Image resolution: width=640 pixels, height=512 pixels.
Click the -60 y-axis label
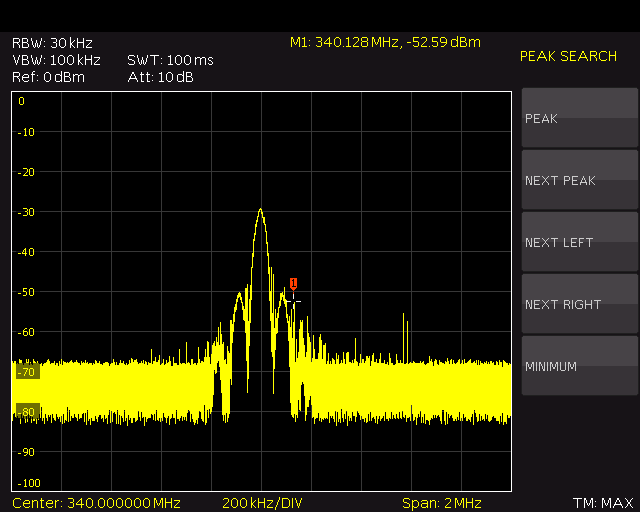point(26,332)
